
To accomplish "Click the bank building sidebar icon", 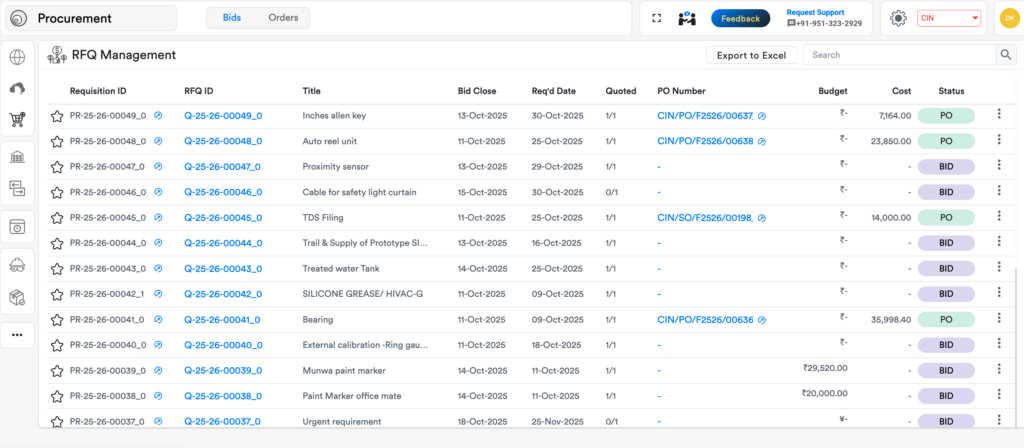I will 17,158.
